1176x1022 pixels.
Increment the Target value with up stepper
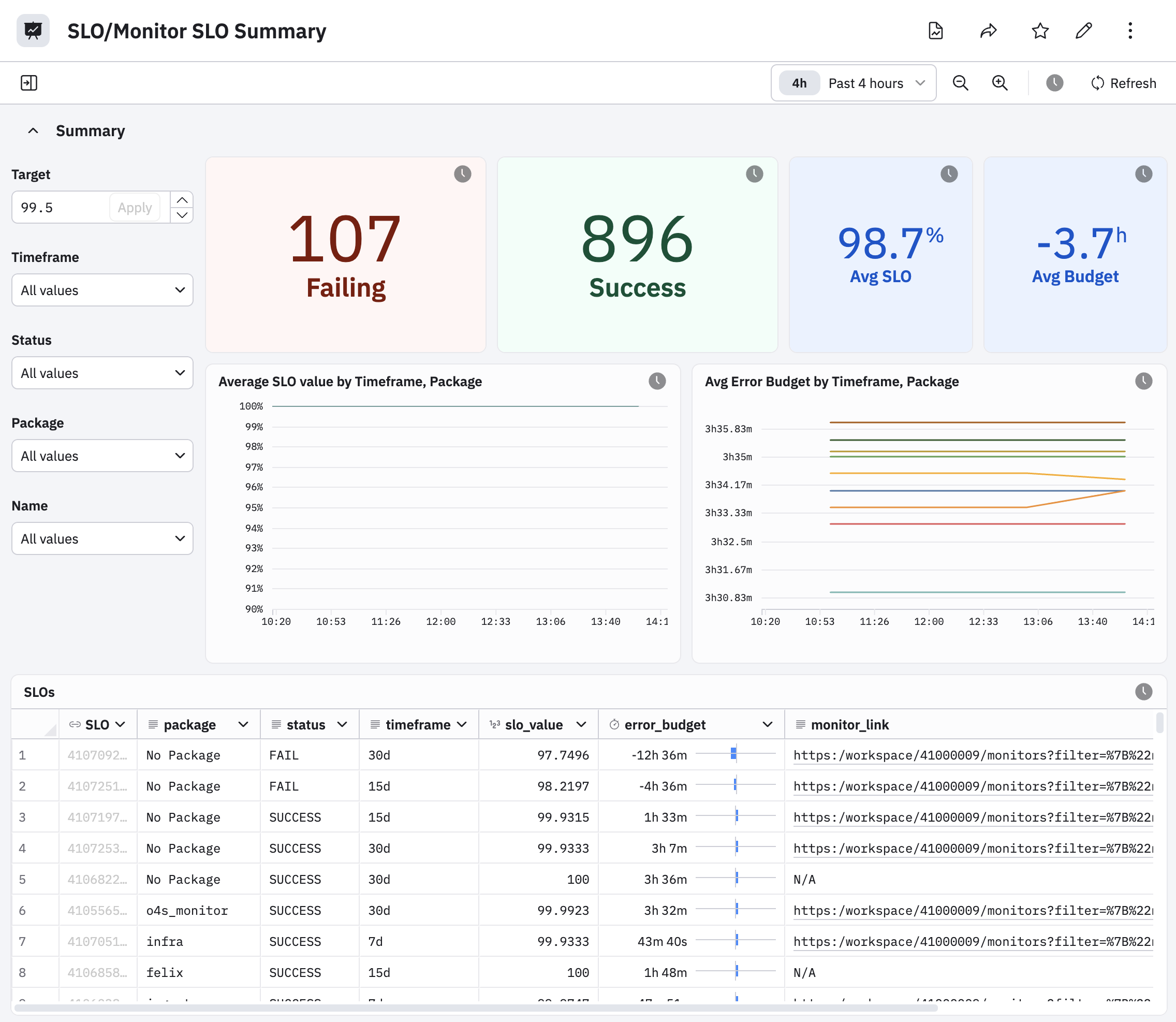coord(182,200)
